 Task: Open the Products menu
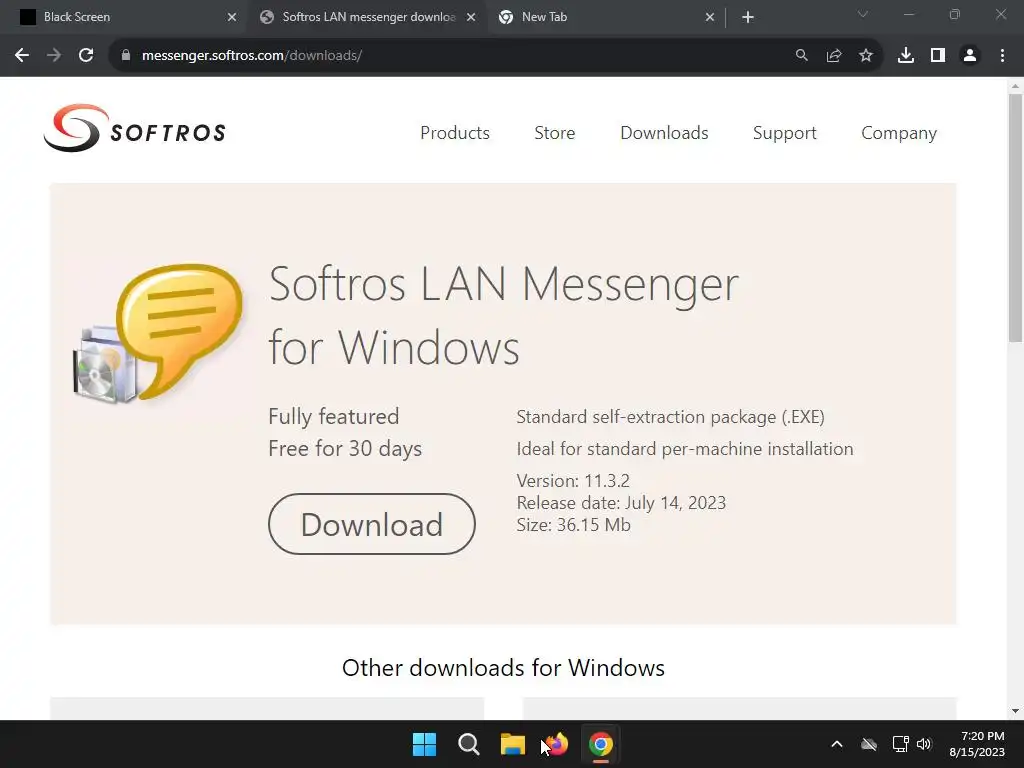point(455,133)
